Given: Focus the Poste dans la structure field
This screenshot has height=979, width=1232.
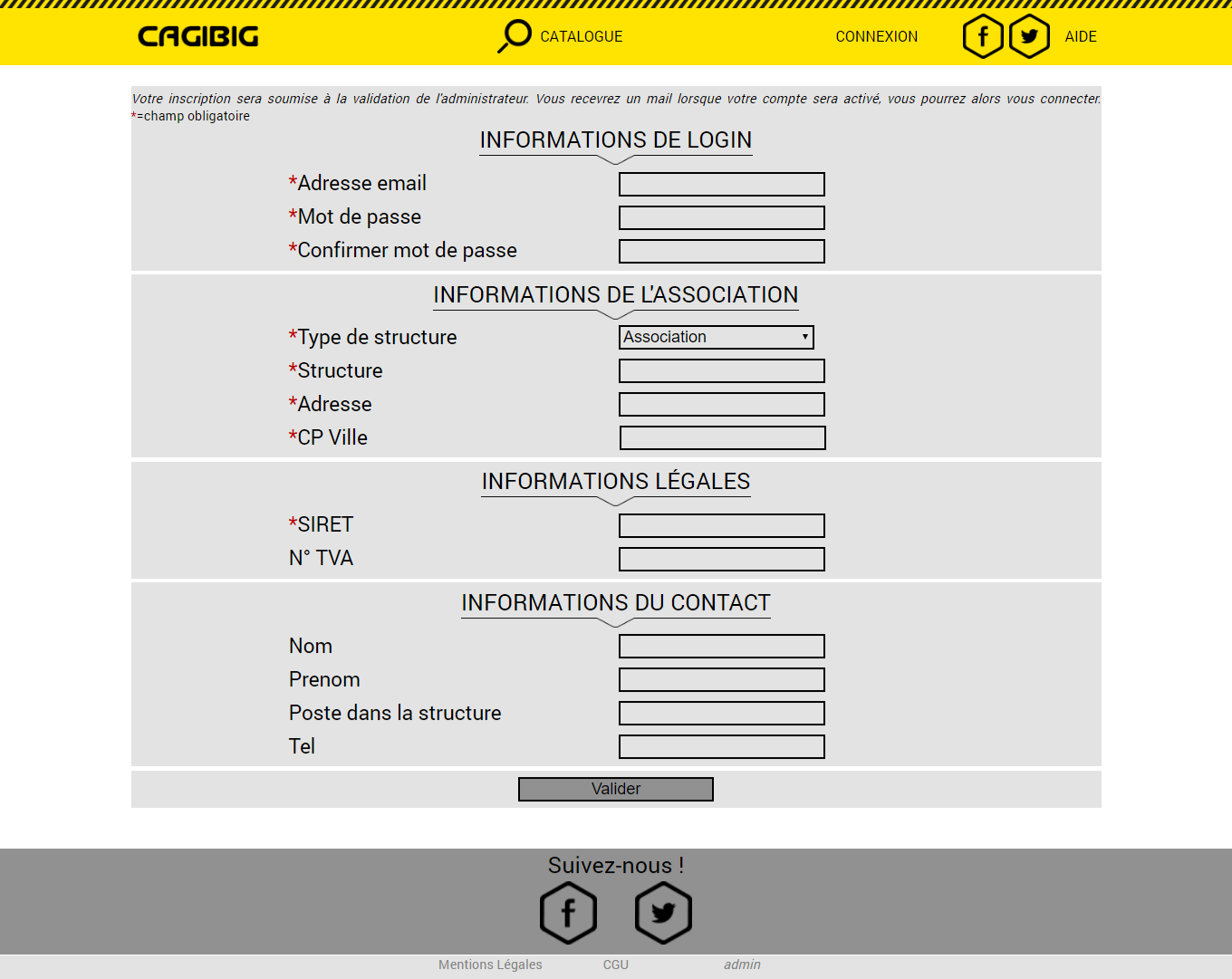Looking at the screenshot, I should pos(722,713).
